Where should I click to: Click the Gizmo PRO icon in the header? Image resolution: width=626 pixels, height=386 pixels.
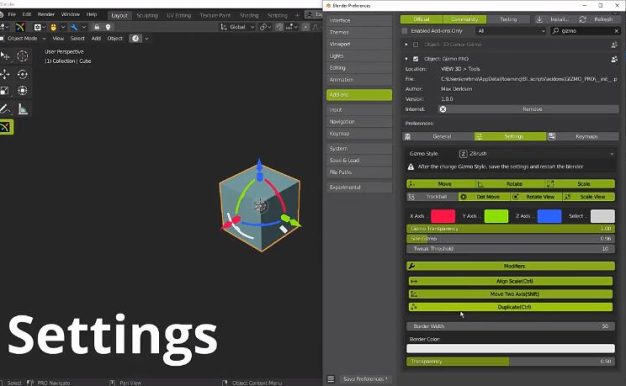pyautogui.click(x=20, y=27)
